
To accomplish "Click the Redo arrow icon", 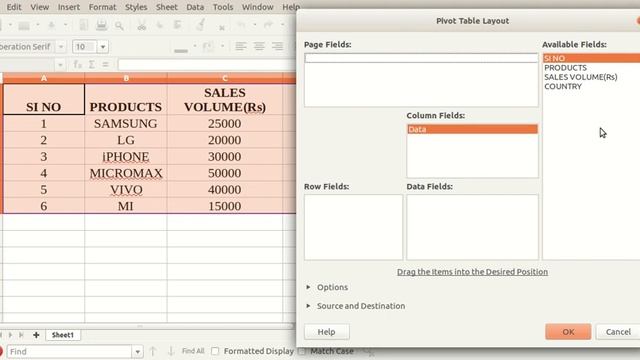I will click(x=269, y=25).
